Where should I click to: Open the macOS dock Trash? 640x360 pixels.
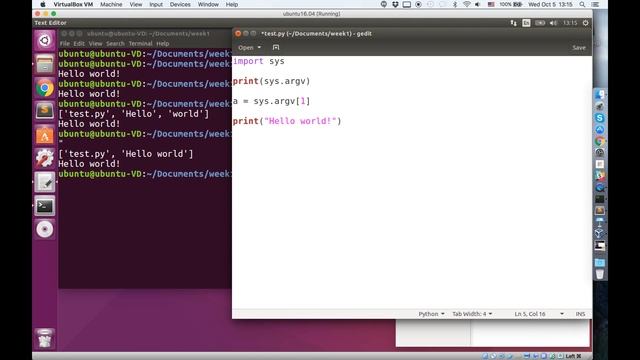click(600, 274)
